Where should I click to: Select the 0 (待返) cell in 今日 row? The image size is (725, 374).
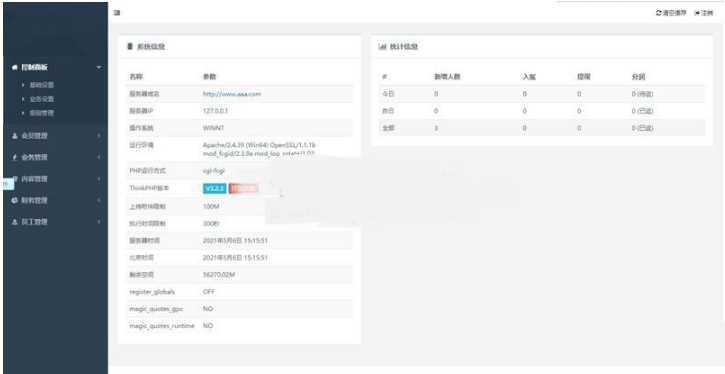click(643, 94)
